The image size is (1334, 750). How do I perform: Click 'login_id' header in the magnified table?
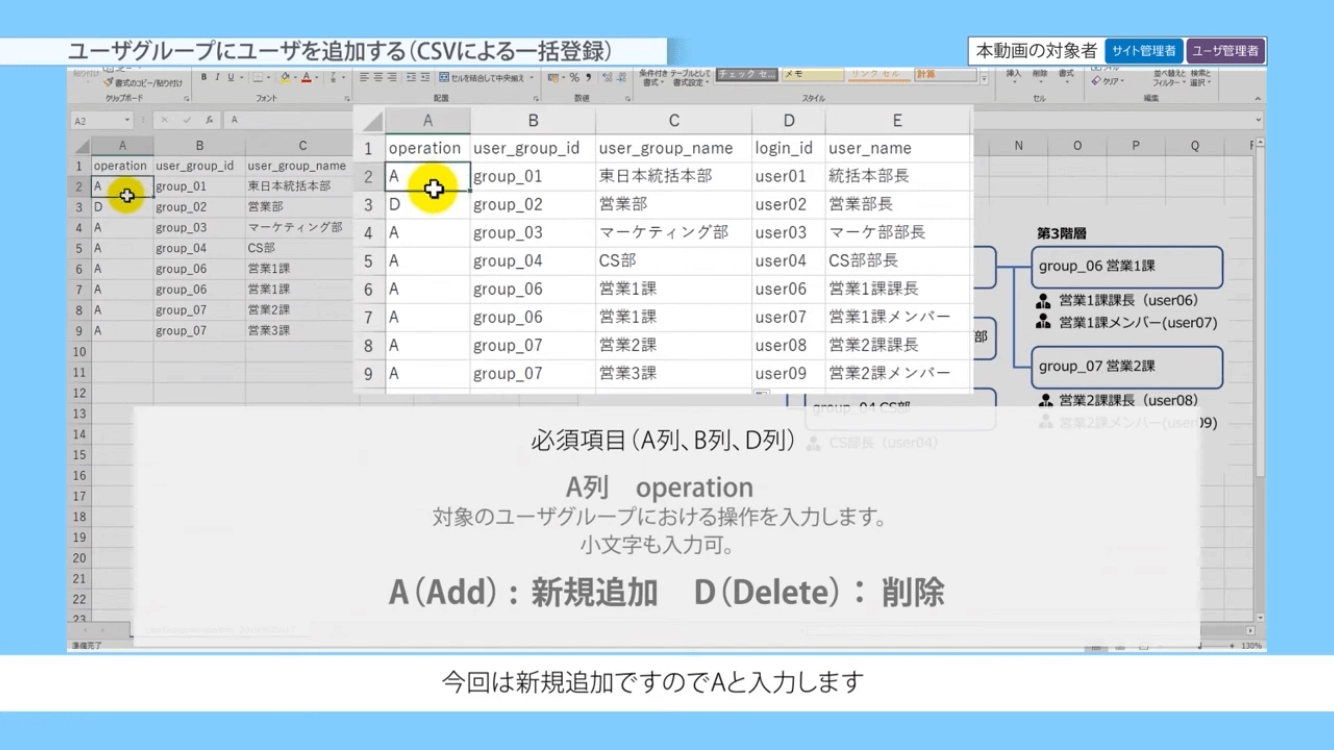(x=783, y=148)
